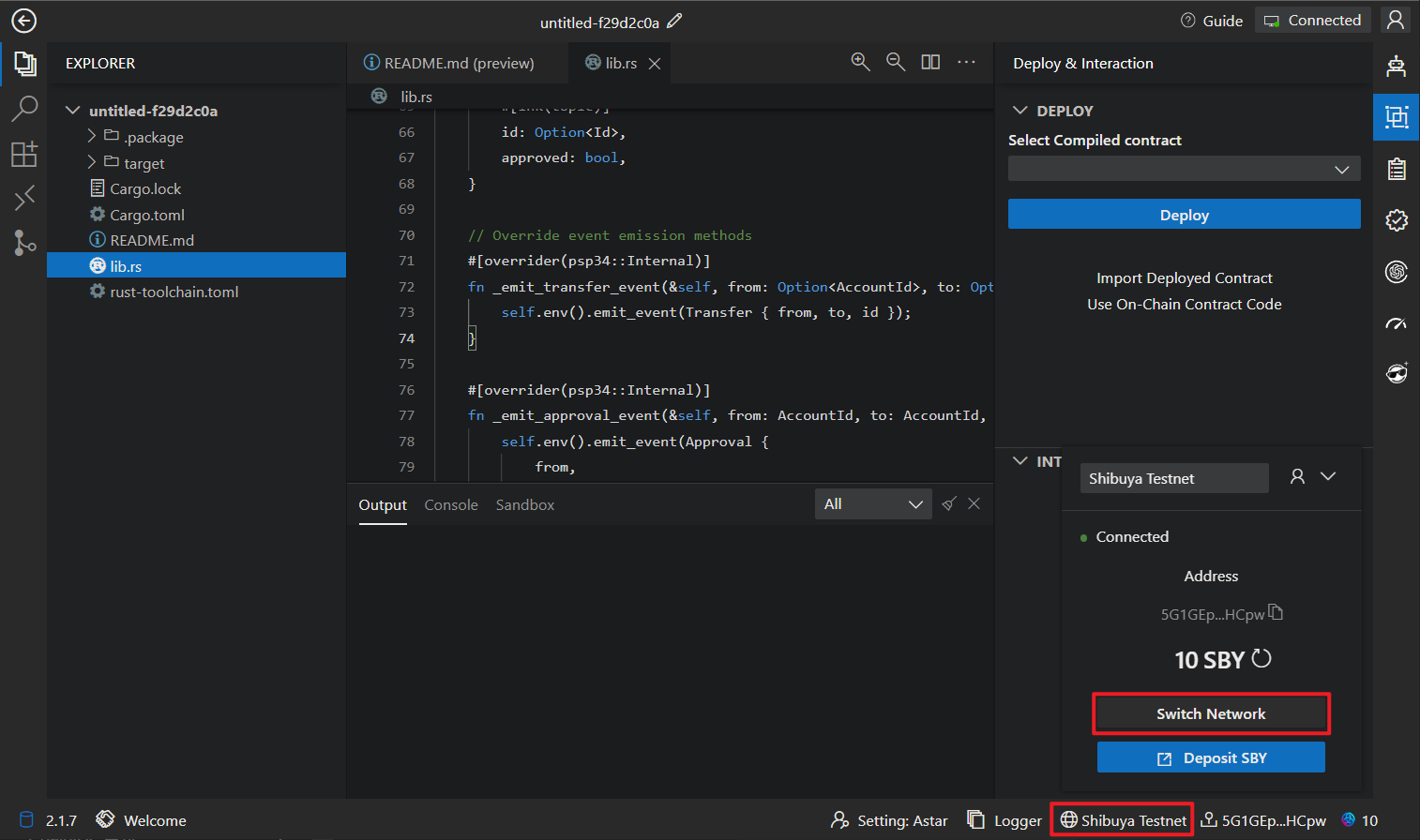
Task: Open the Source Control view icon
Action: 24,243
